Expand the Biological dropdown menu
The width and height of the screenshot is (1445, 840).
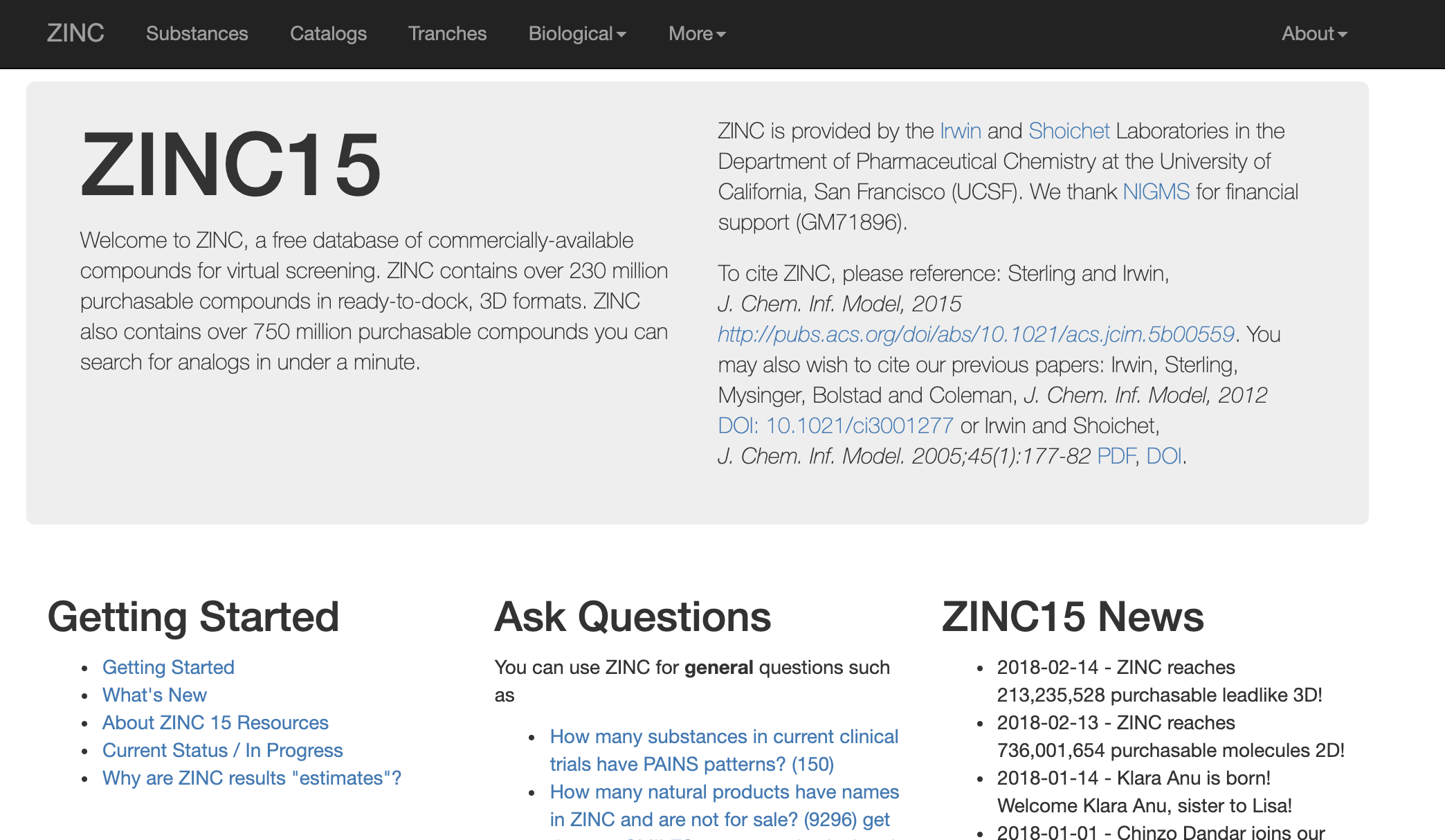577,33
